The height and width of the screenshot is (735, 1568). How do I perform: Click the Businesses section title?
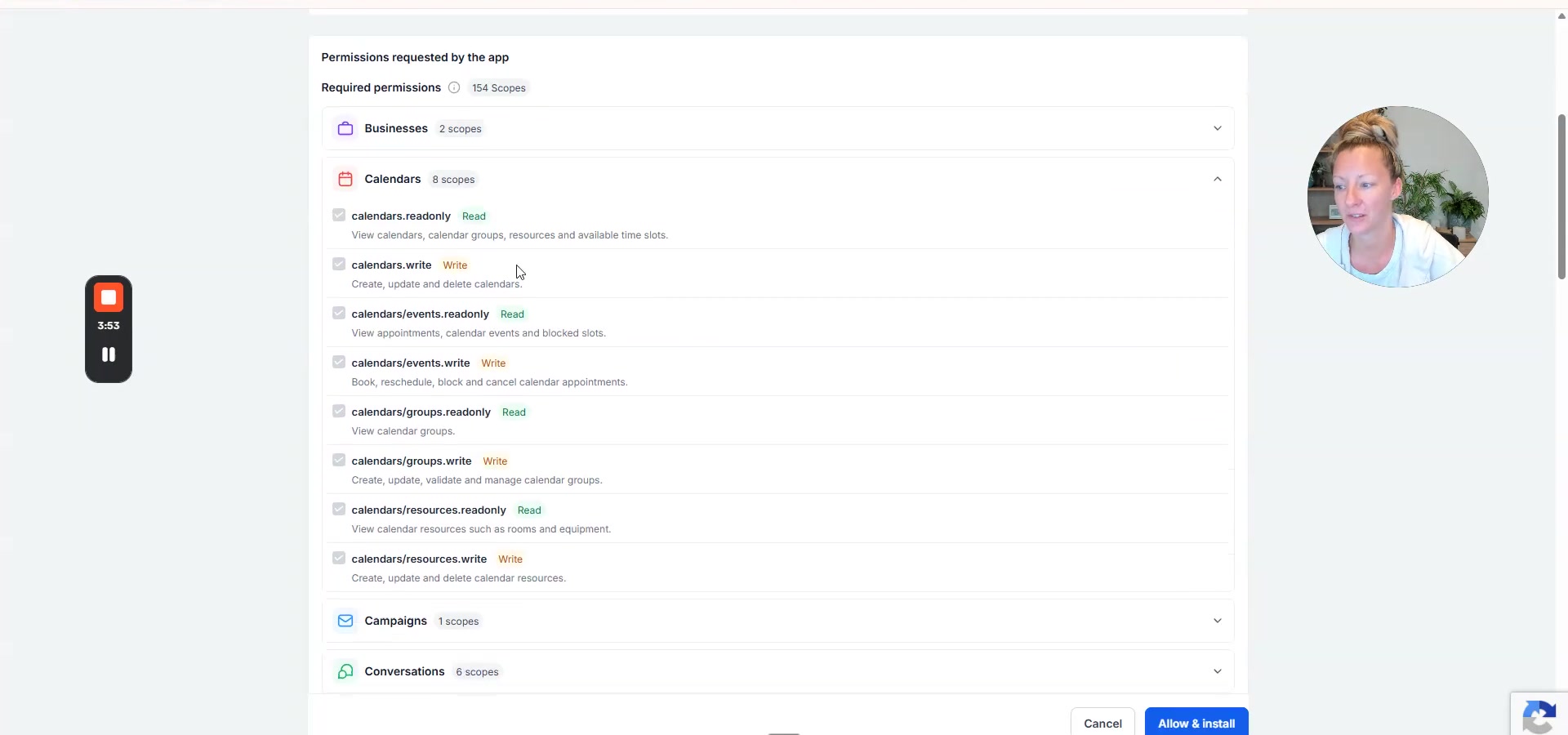point(396,128)
